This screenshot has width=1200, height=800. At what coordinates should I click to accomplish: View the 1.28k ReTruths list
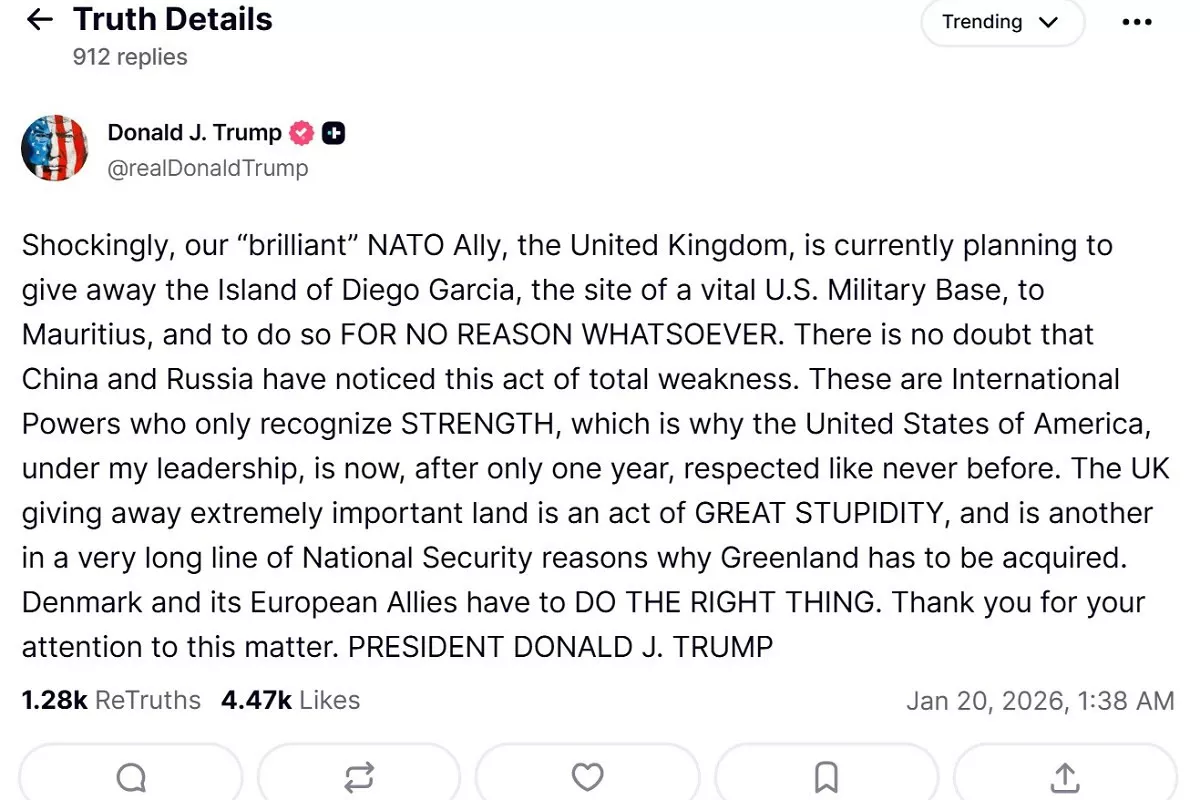(111, 700)
